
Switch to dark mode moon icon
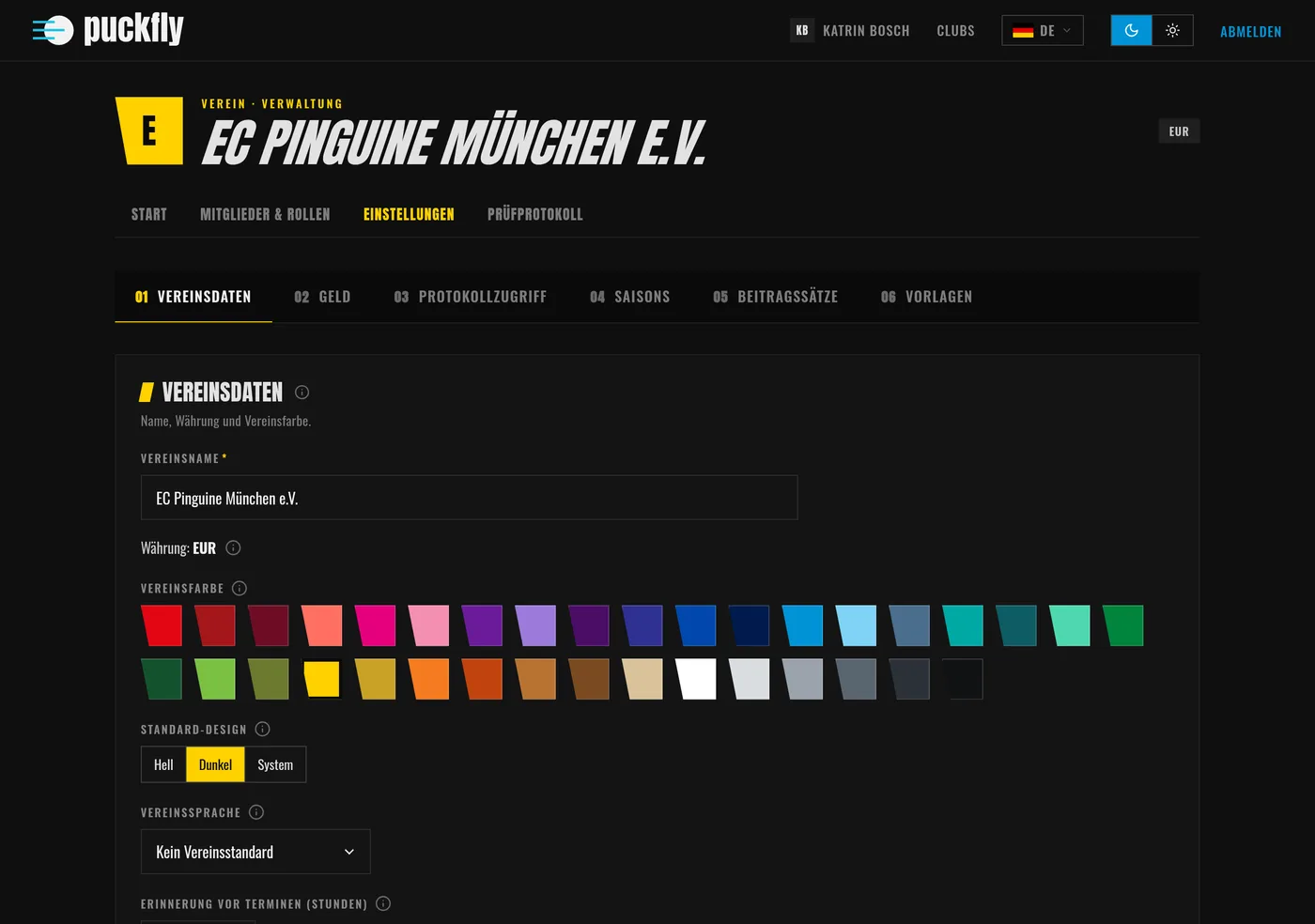coord(1131,30)
